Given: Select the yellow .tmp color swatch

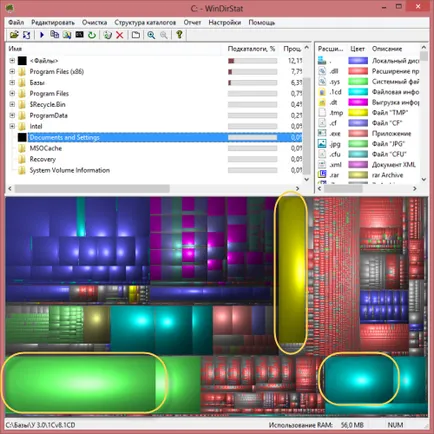Looking at the screenshot, I should pyautogui.click(x=358, y=113).
